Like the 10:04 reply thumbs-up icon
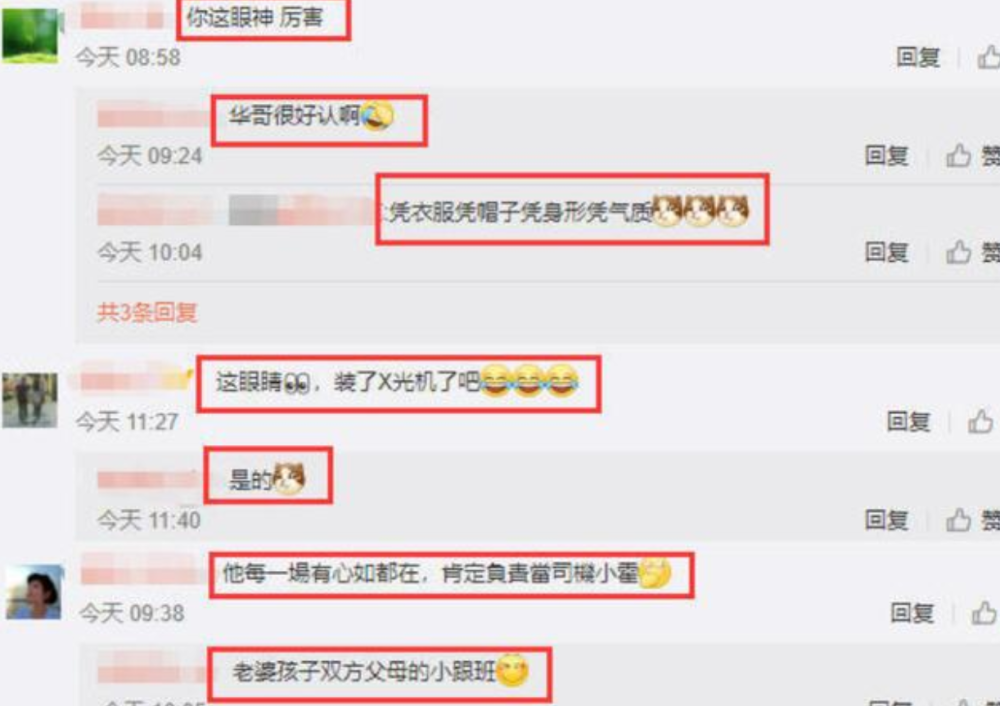This screenshot has height=706, width=1000. [x=958, y=253]
